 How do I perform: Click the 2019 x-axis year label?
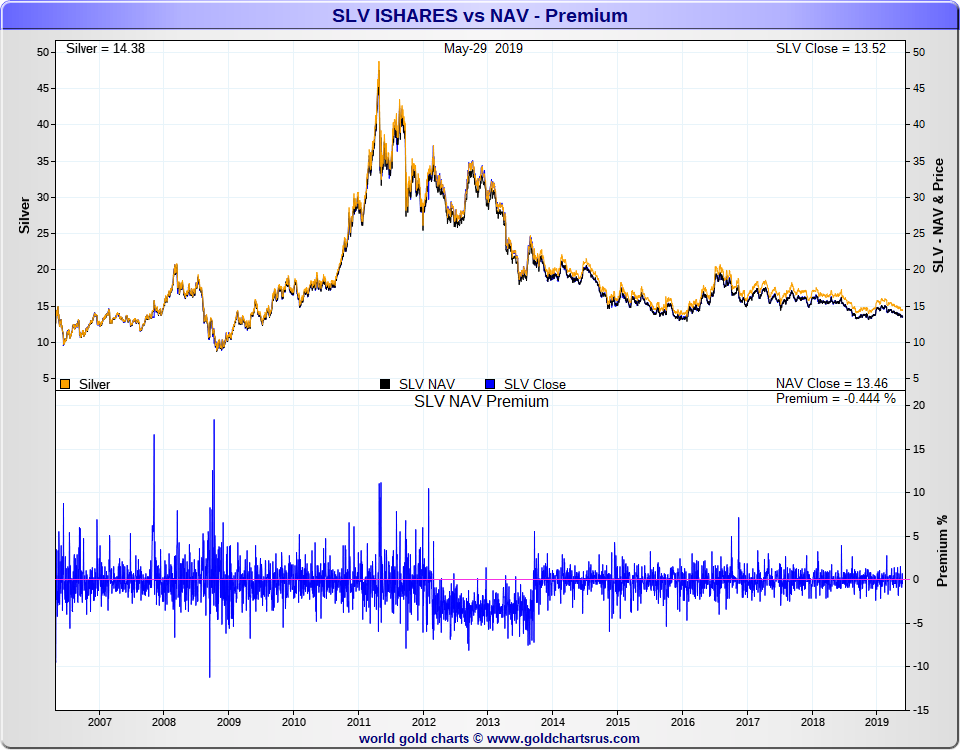[x=877, y=722]
